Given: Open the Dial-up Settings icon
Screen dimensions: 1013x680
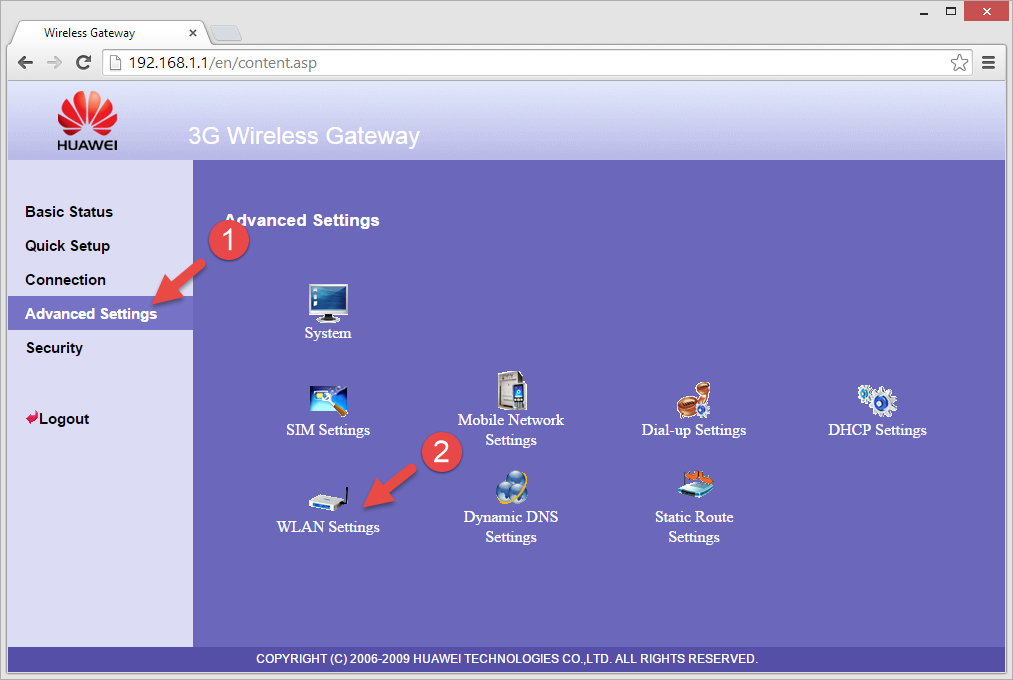Looking at the screenshot, I should 694,400.
